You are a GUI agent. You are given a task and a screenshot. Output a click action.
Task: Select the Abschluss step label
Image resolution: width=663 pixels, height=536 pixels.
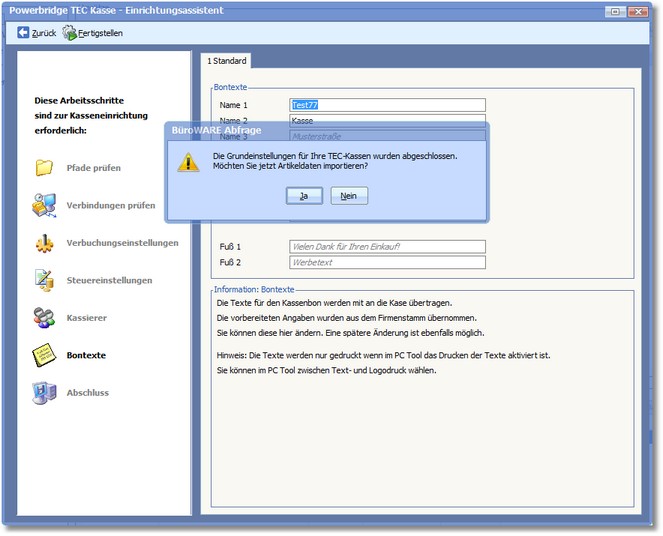[x=87, y=393]
